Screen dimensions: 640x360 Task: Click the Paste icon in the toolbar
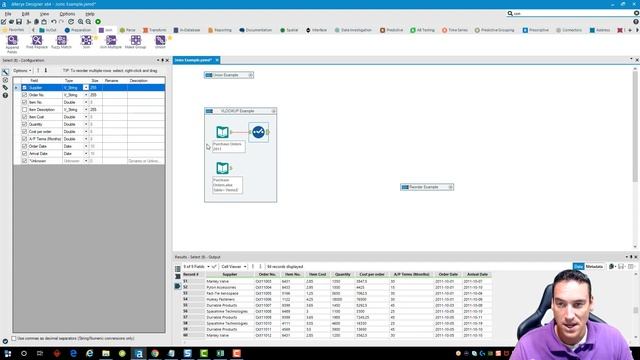coord(44,22)
